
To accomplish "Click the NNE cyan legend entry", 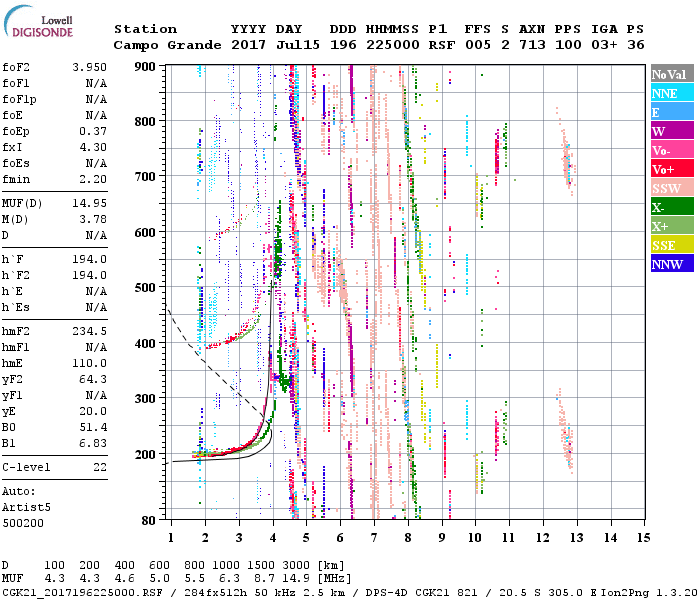I will click(x=671, y=93).
